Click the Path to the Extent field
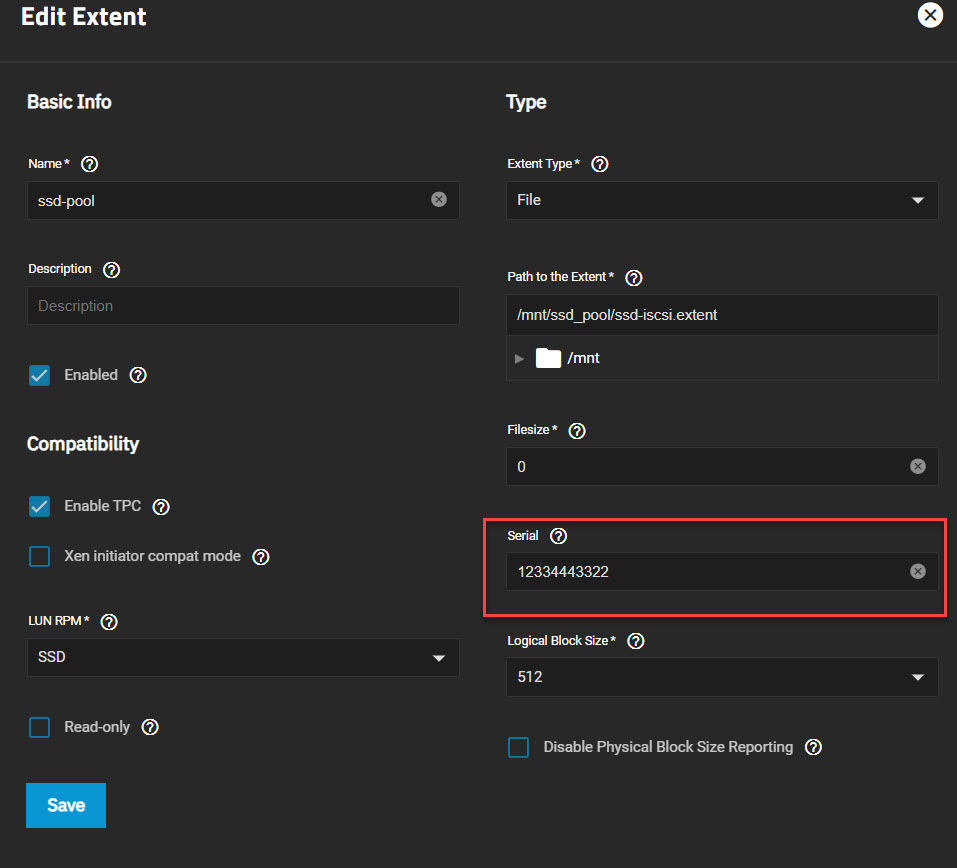This screenshot has width=957, height=868. click(722, 315)
